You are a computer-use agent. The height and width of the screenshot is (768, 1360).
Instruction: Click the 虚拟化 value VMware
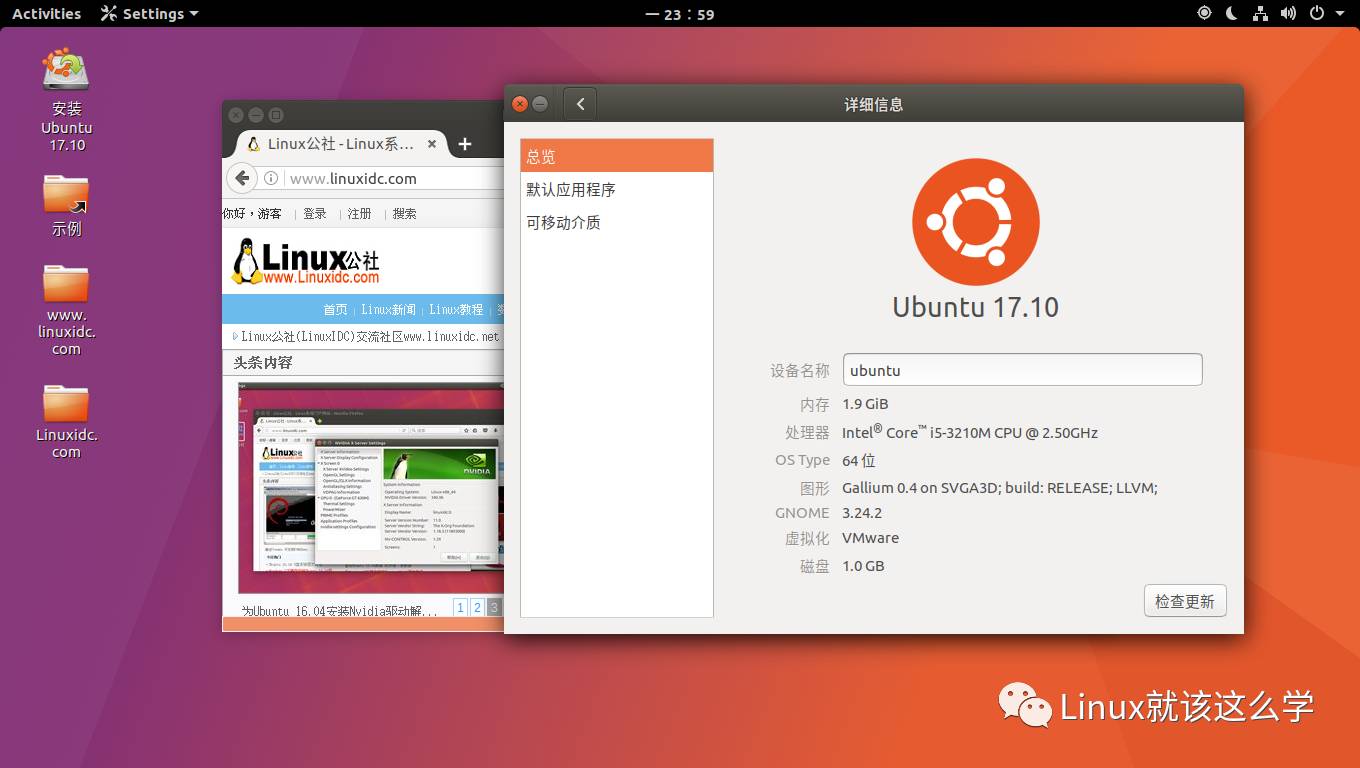click(x=870, y=538)
